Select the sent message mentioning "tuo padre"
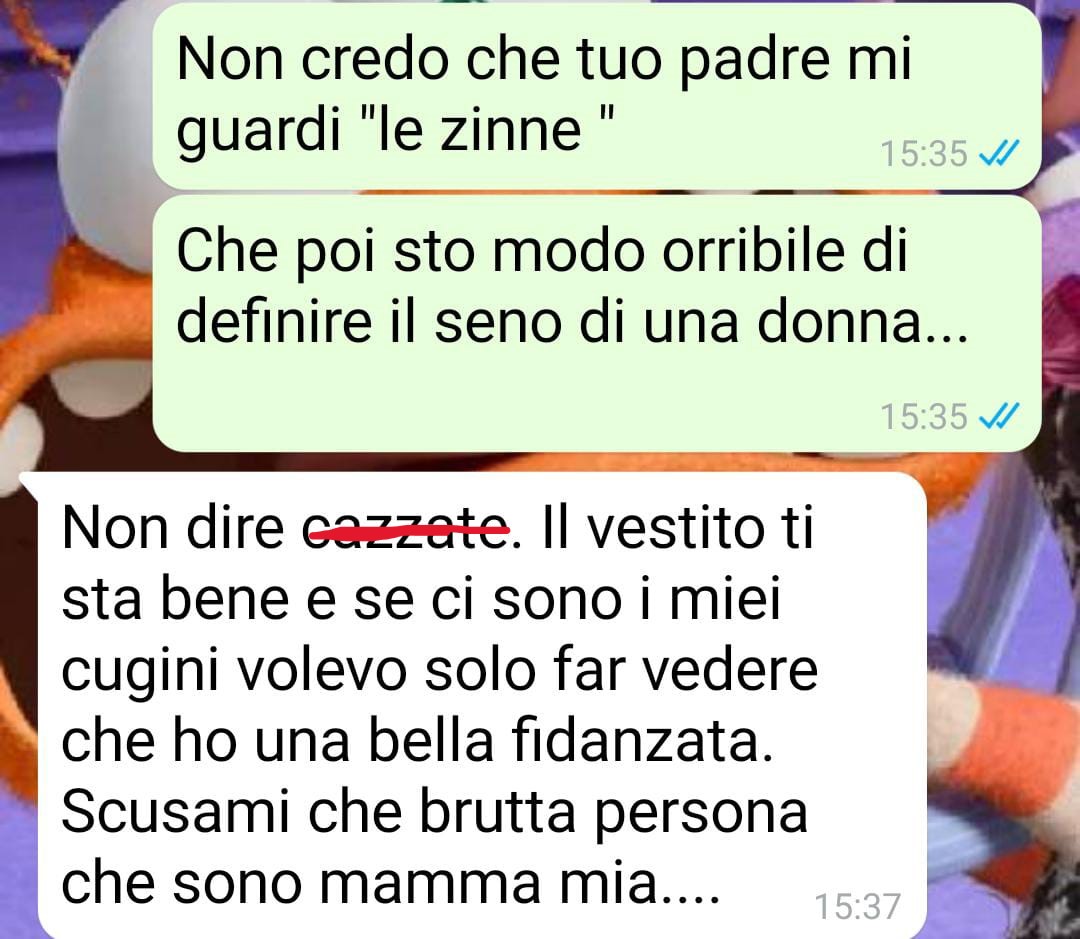1080x939 pixels. click(596, 96)
